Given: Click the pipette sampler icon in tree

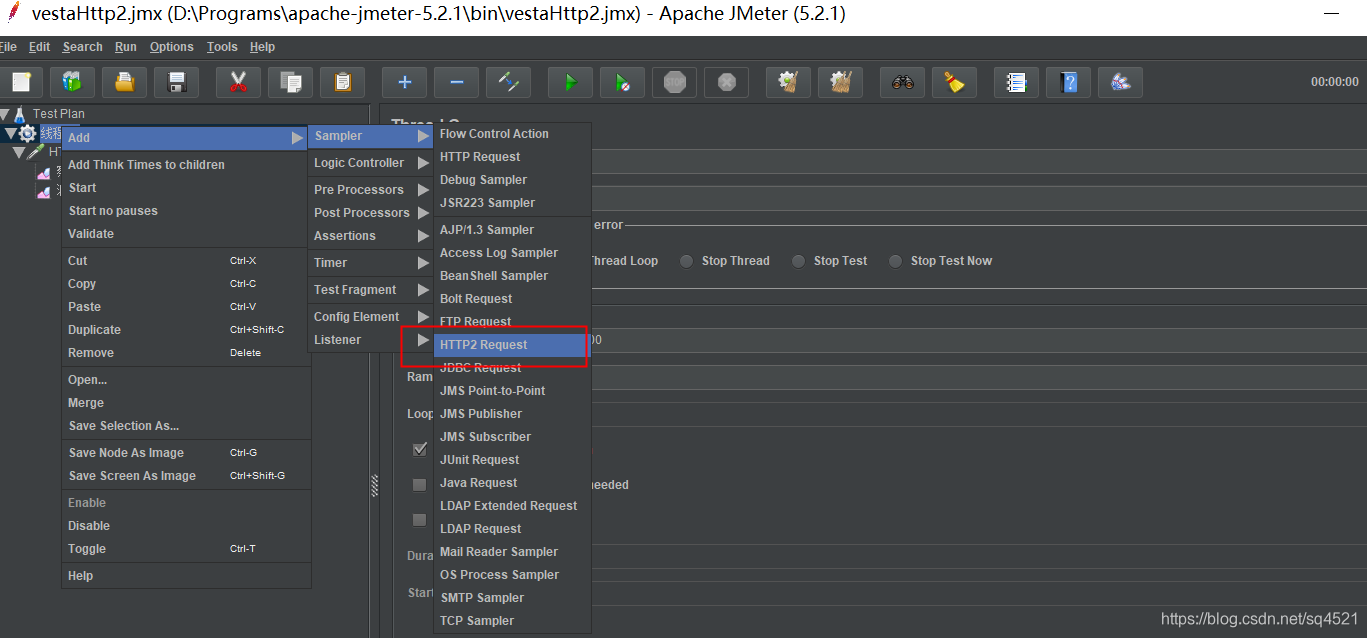Looking at the screenshot, I should (x=35, y=152).
